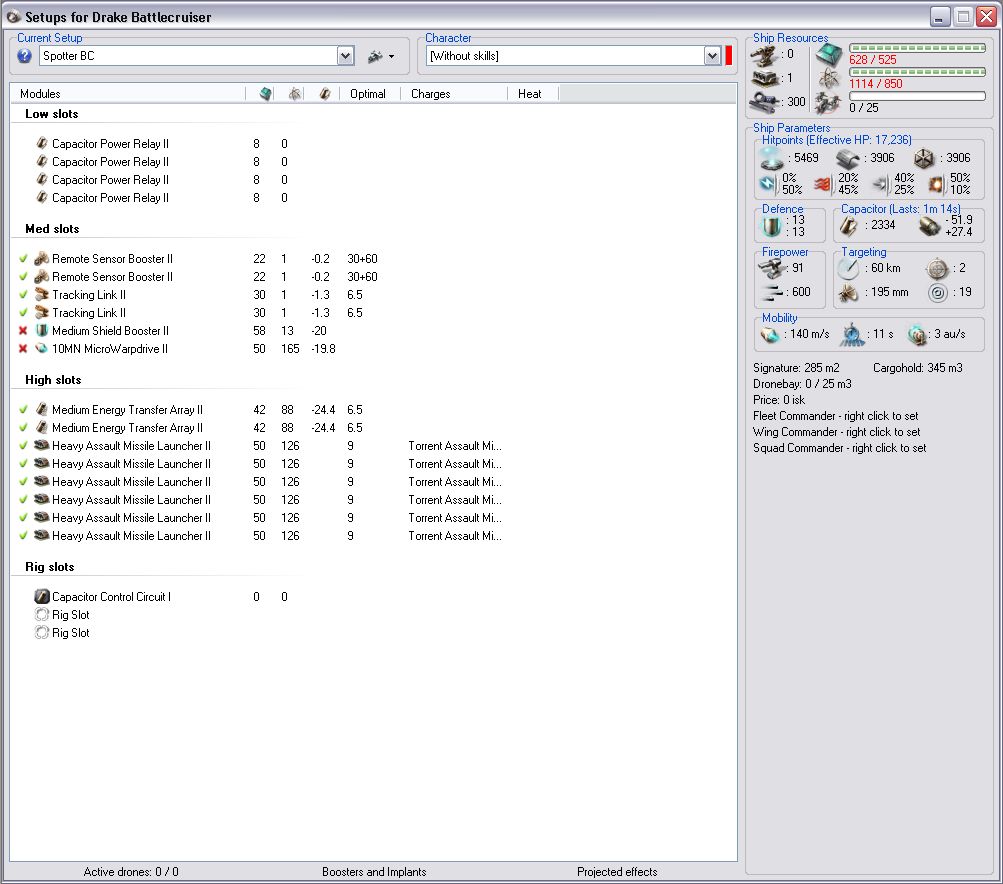Viewport: 1003px width, 884px height.
Task: Click the Price: 0 isk text
Action: (x=778, y=400)
